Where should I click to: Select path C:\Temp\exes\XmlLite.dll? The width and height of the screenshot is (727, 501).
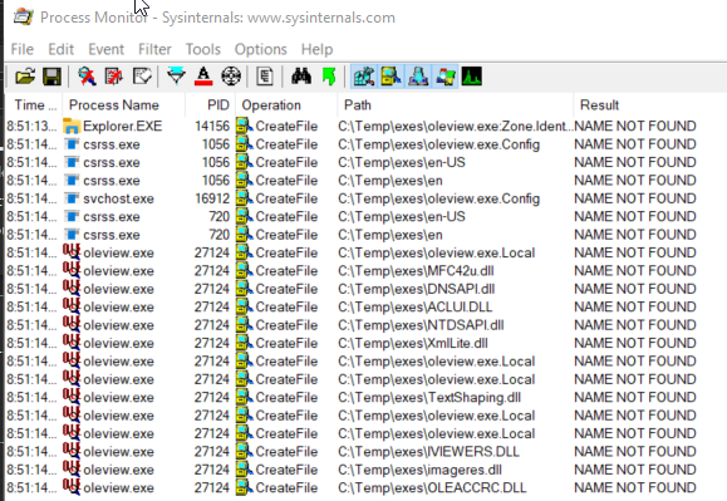click(x=413, y=343)
